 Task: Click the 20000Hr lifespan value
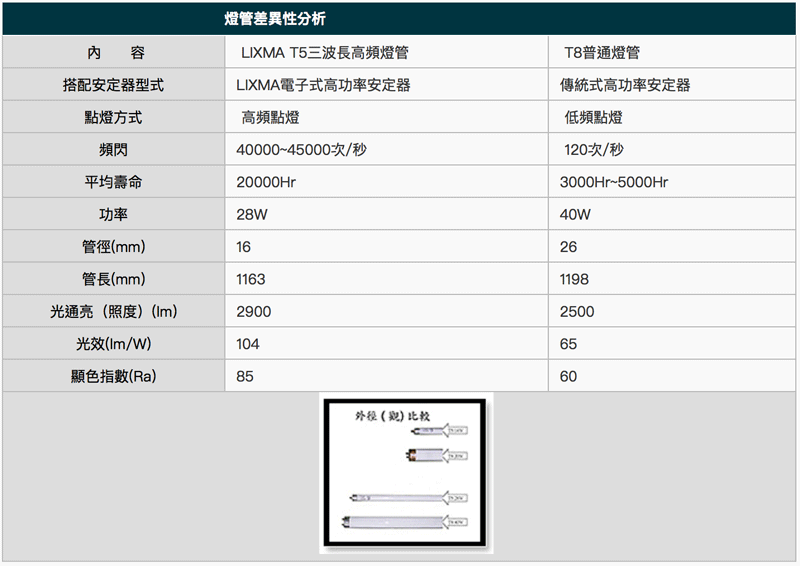(x=266, y=182)
